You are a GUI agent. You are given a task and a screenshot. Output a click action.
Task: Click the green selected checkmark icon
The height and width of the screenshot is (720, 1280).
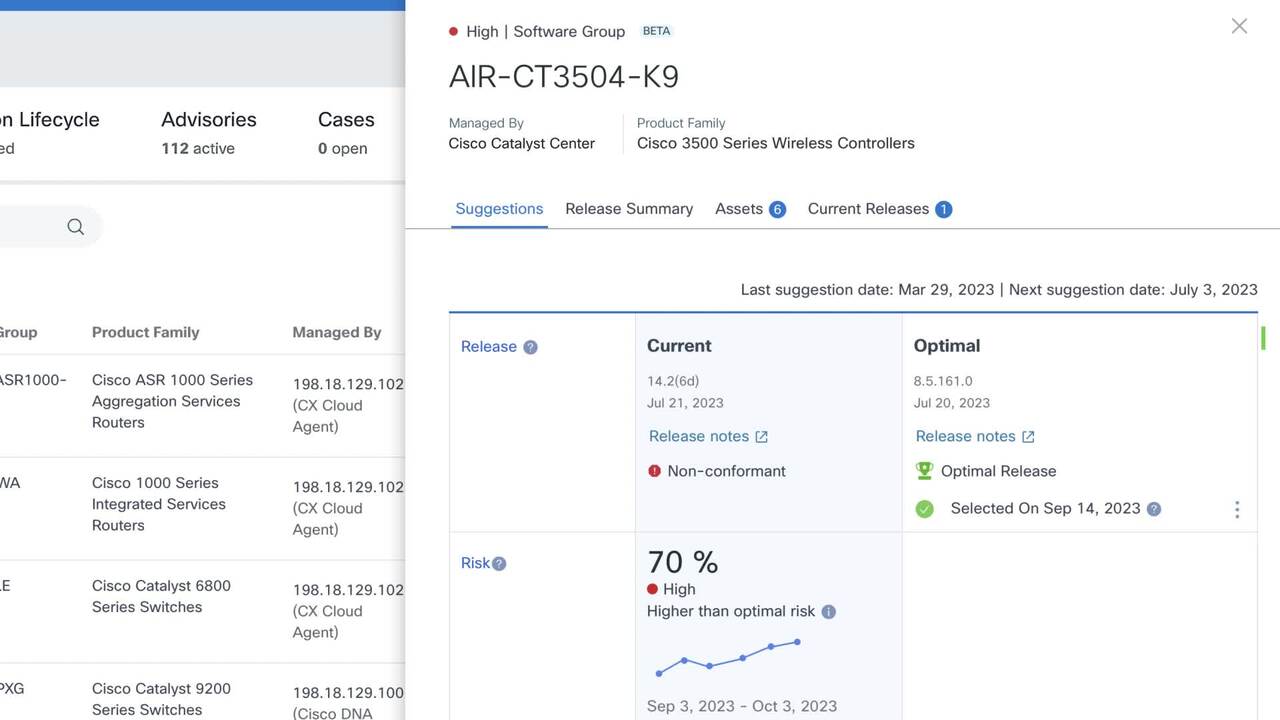[924, 509]
